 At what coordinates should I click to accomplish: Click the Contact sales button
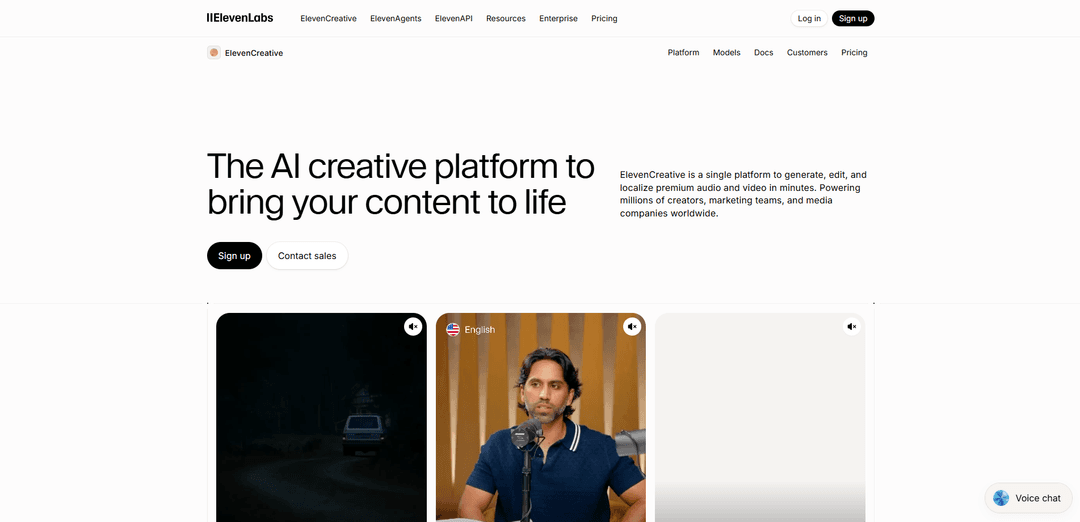point(307,255)
